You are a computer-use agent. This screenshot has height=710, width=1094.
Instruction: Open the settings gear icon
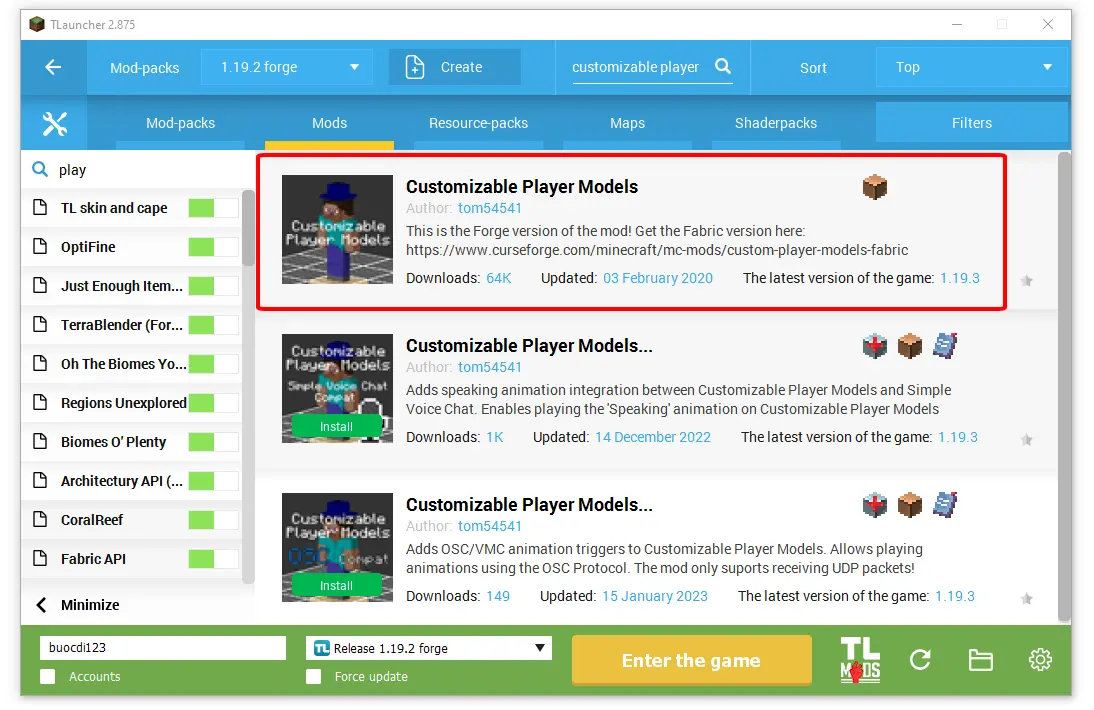[1040, 659]
